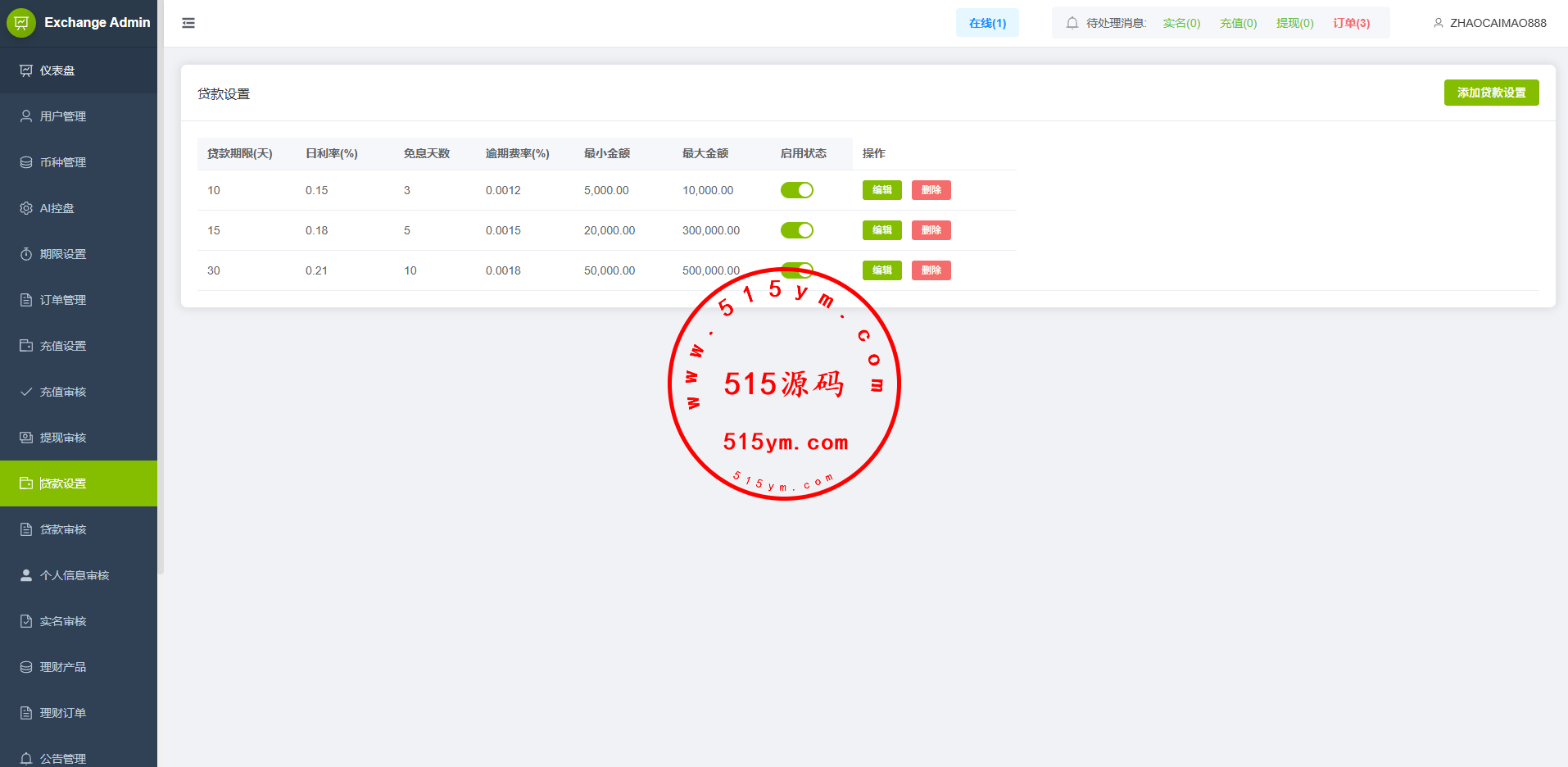Toggle the 30-day loan enabled switch
Image resolution: width=1568 pixels, height=767 pixels.
pyautogui.click(x=796, y=269)
